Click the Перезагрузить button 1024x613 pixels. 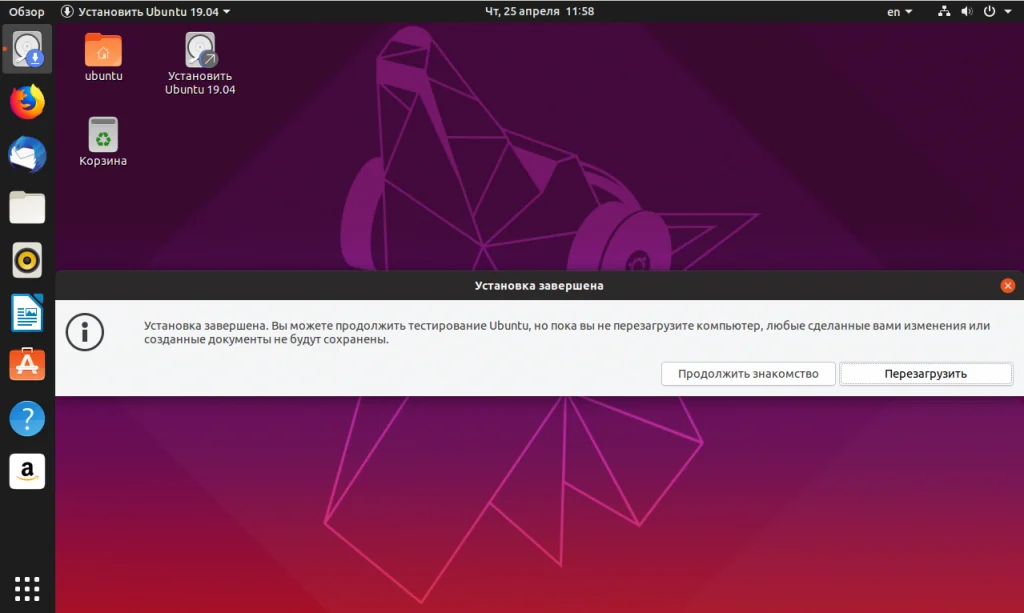925,373
